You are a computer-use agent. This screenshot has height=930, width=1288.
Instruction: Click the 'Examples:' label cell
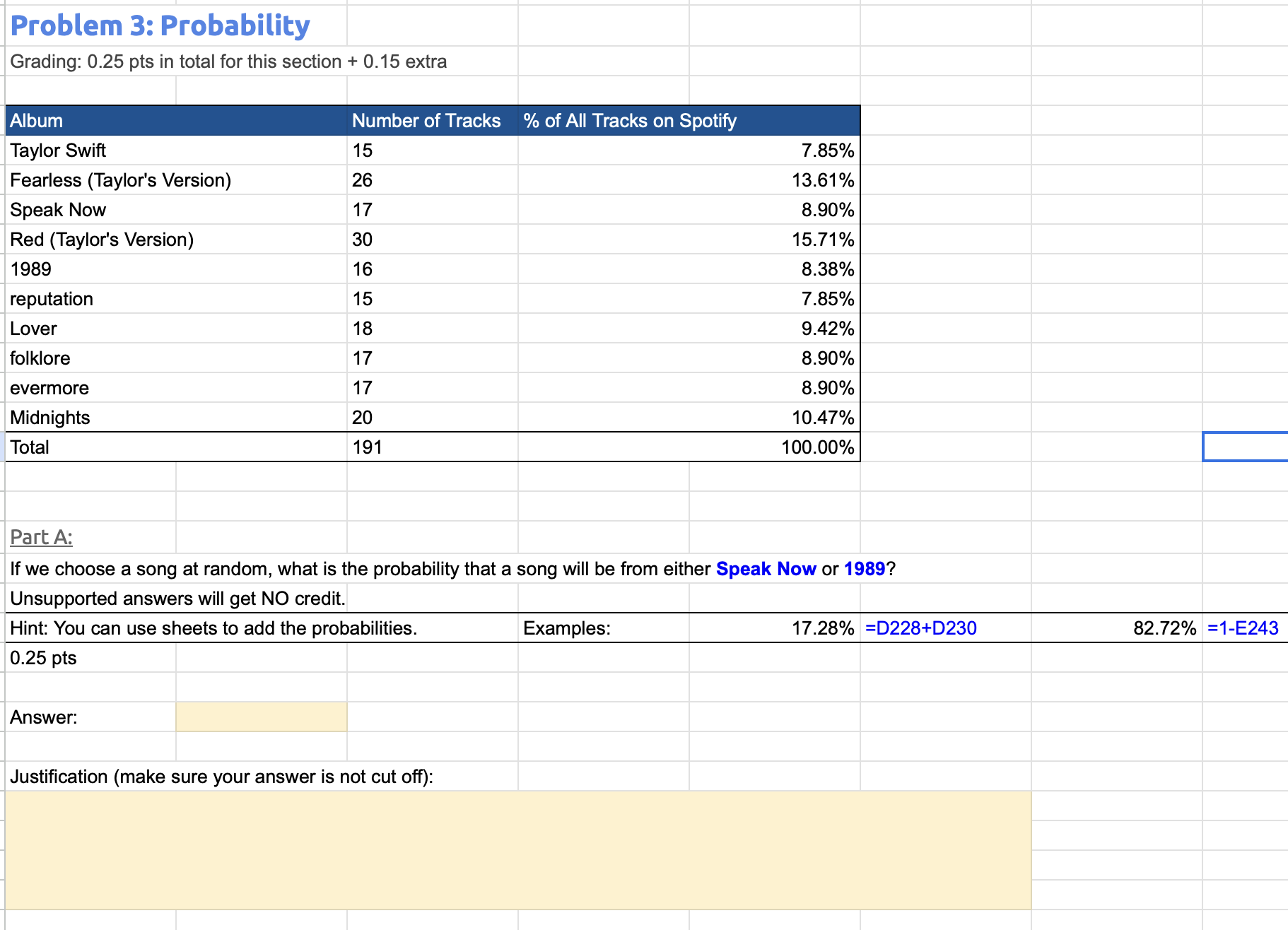pyautogui.click(x=604, y=628)
